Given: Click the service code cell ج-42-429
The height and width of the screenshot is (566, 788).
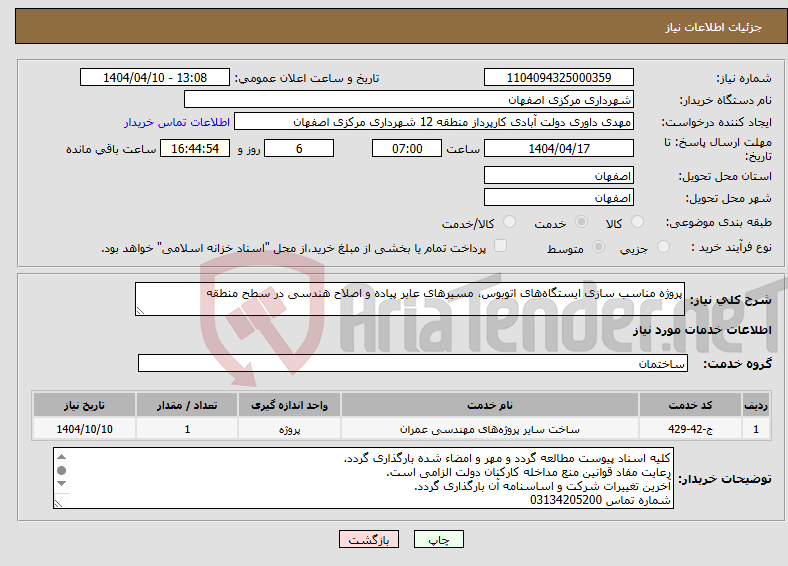Looking at the screenshot, I should (x=691, y=429).
